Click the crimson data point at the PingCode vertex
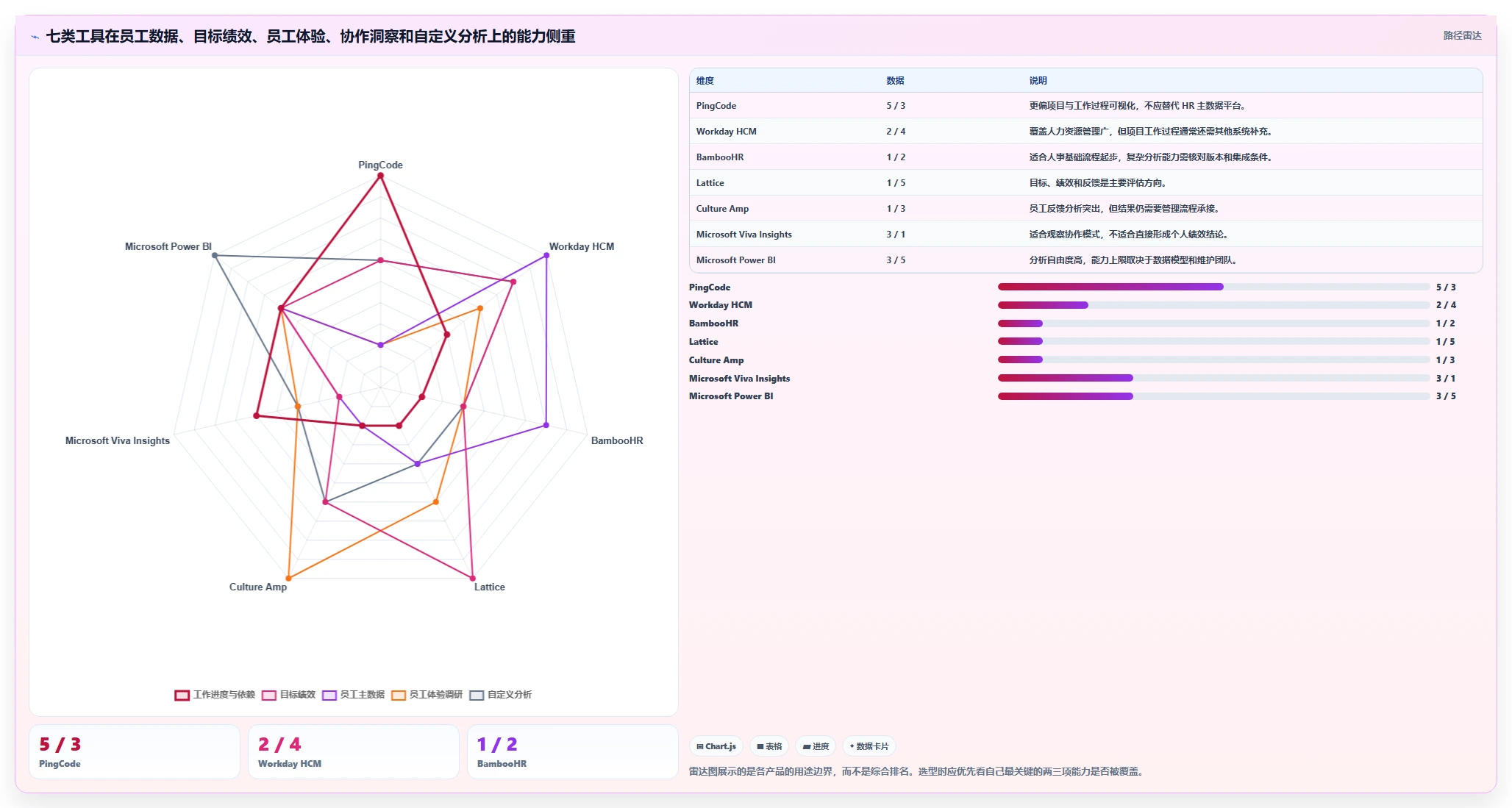 coord(380,176)
